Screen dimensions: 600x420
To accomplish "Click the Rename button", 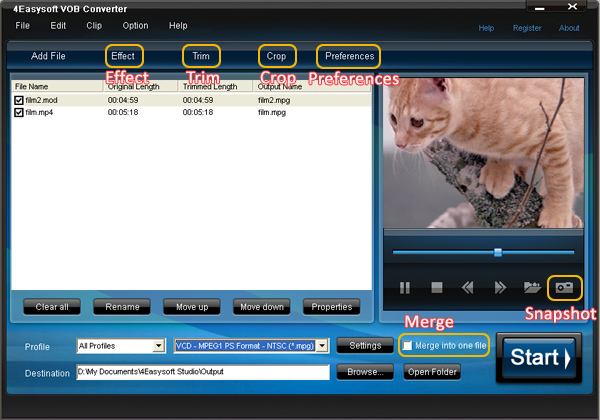I will coord(122,307).
